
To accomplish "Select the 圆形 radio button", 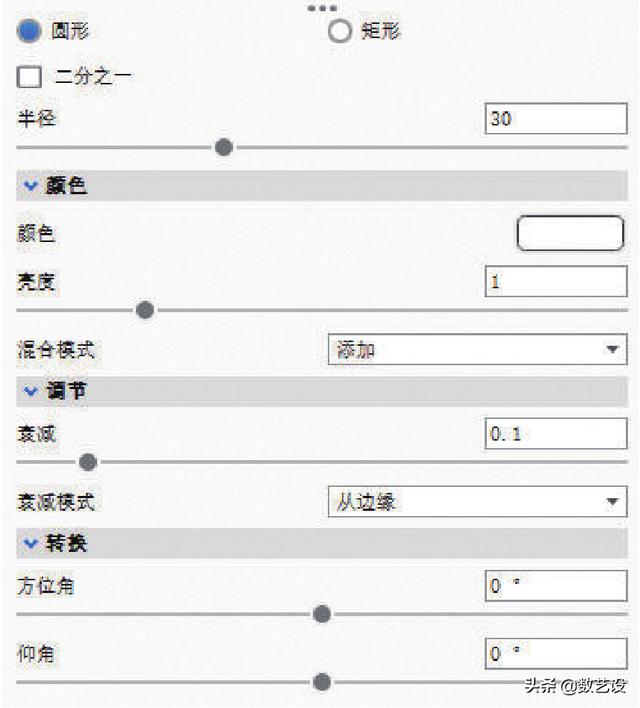I will pos(29,31).
